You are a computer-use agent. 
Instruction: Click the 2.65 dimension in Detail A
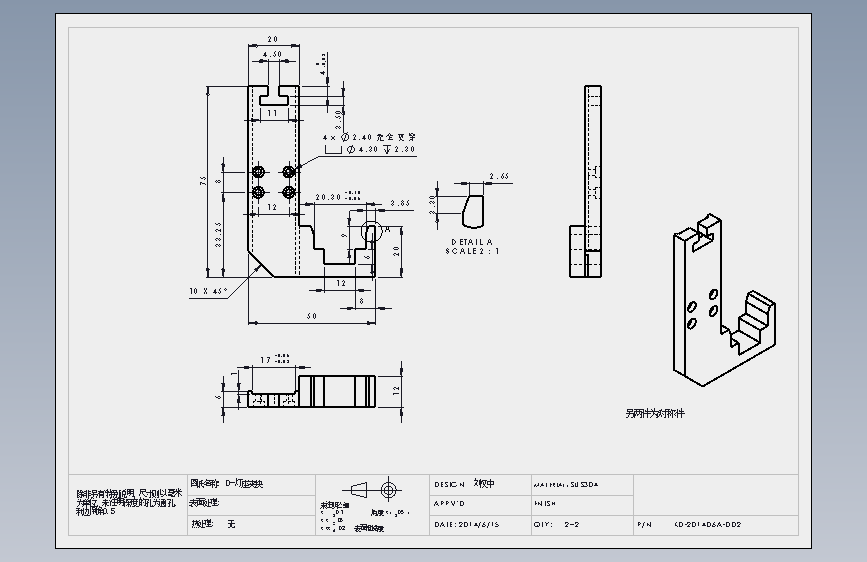point(499,176)
